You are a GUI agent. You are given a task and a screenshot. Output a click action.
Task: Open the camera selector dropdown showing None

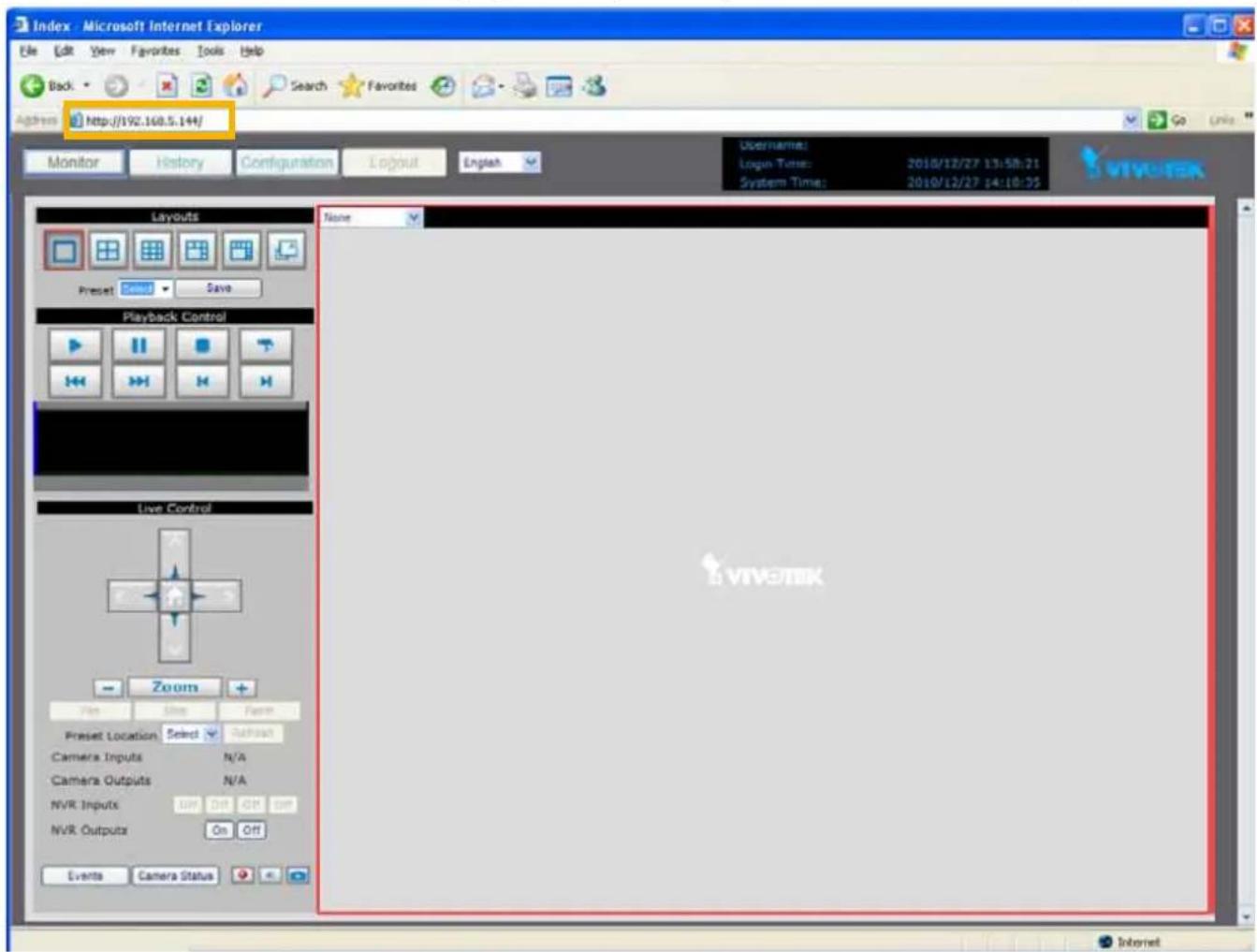pos(372,217)
